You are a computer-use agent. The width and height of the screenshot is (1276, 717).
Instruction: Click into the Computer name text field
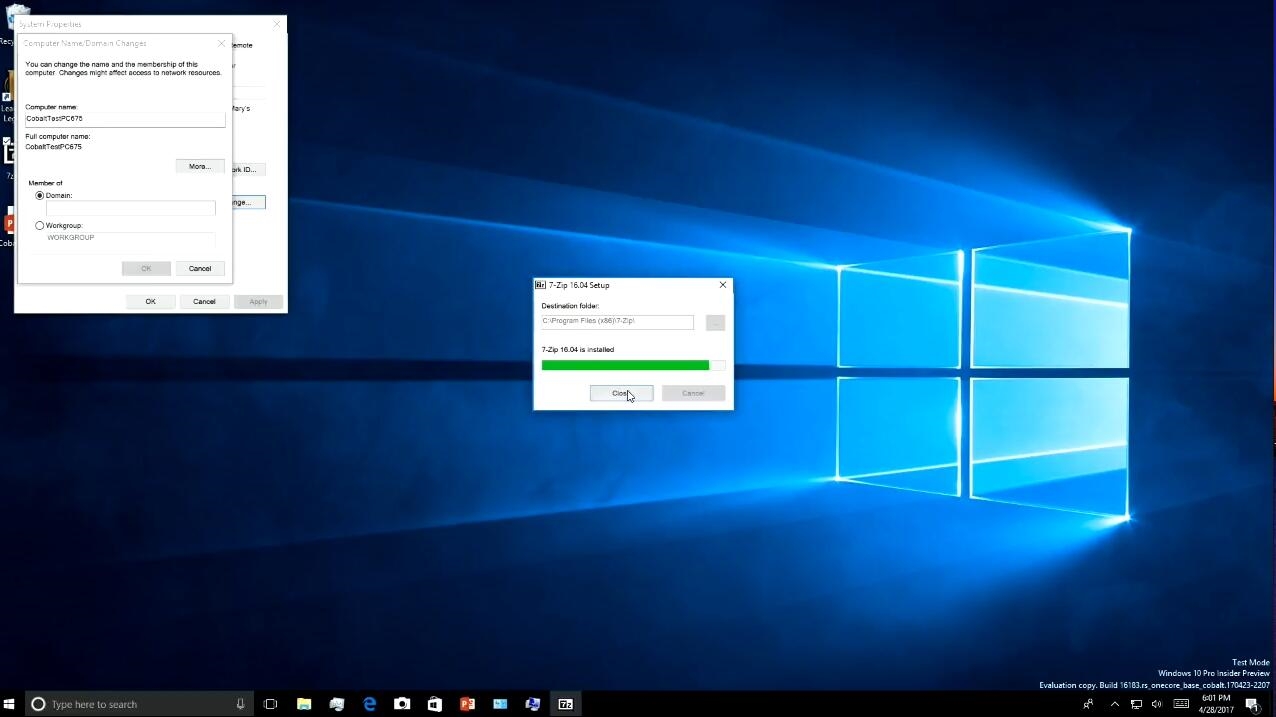click(x=125, y=119)
